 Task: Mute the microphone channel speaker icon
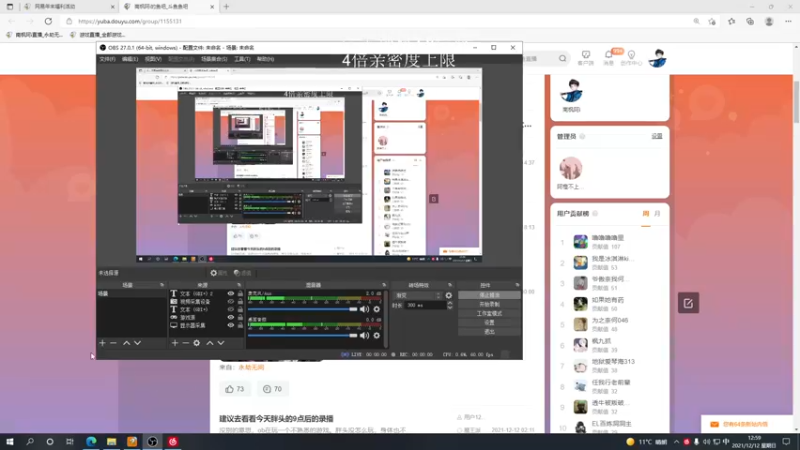(364, 309)
